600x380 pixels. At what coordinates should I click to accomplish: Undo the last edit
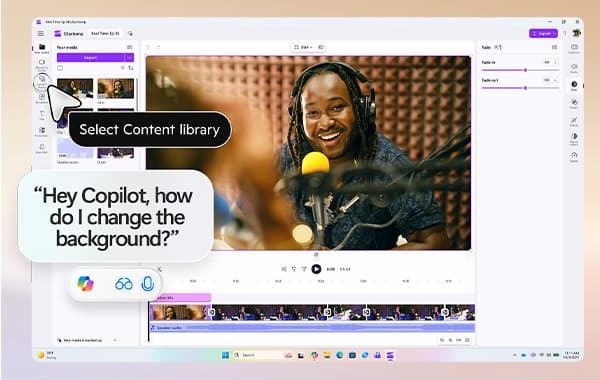coord(148,47)
